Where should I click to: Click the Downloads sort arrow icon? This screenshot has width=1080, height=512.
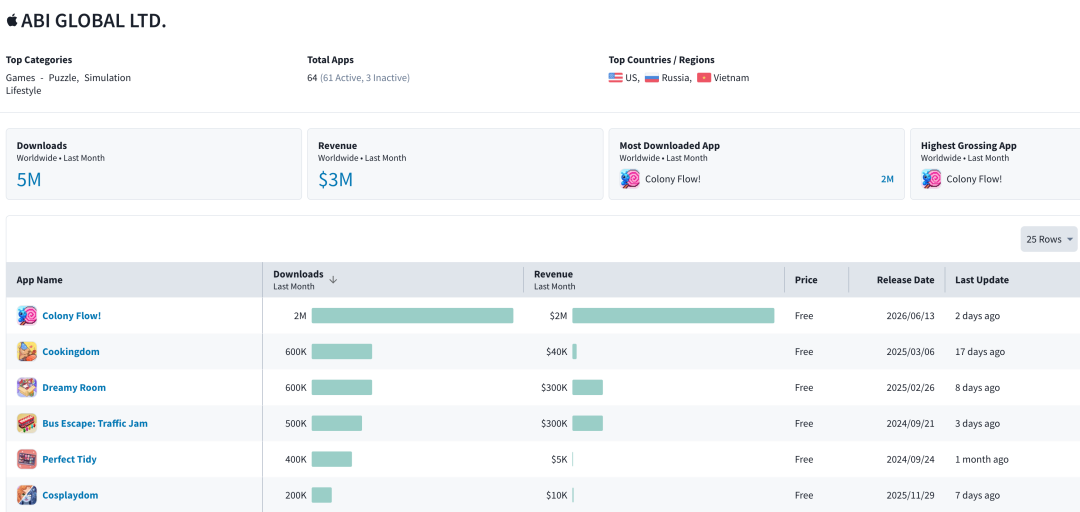(x=333, y=280)
